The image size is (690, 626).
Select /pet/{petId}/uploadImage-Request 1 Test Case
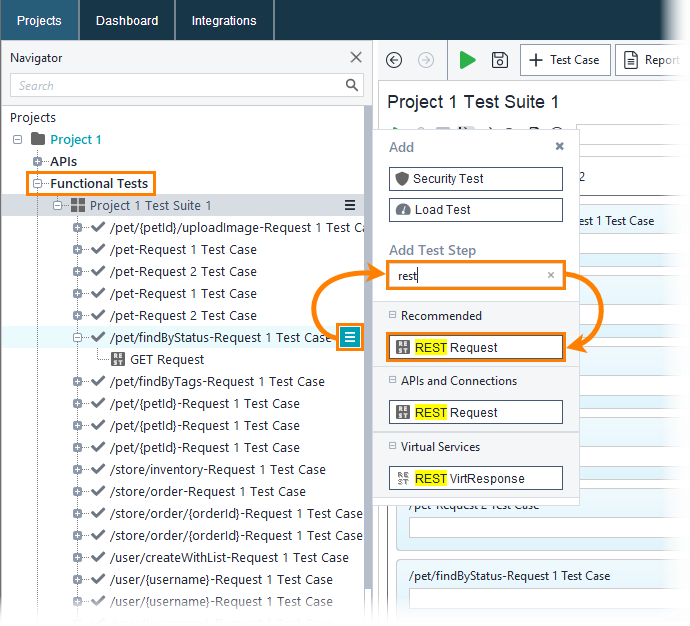coord(237,227)
